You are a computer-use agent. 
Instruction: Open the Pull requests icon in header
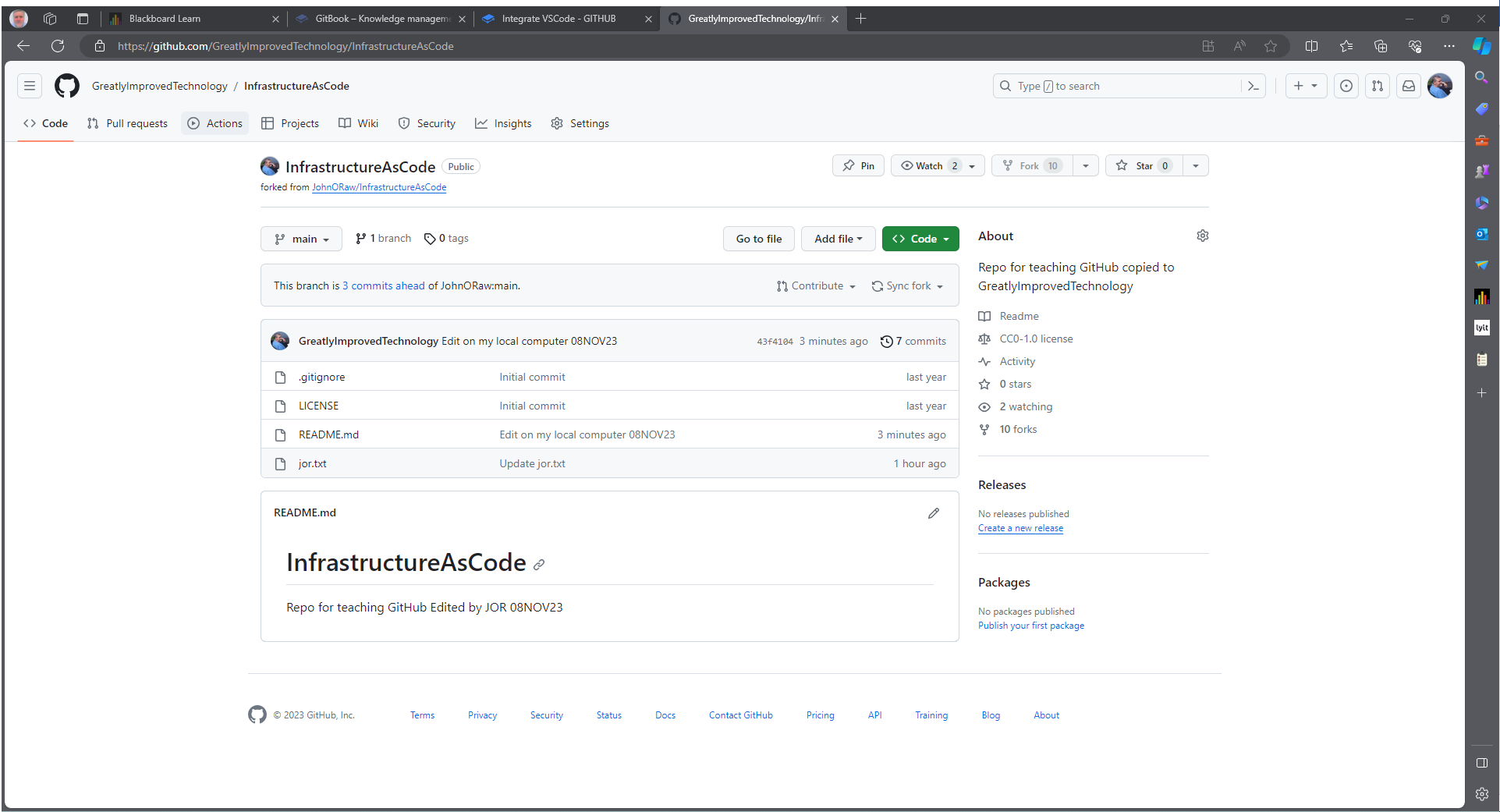point(1378,86)
